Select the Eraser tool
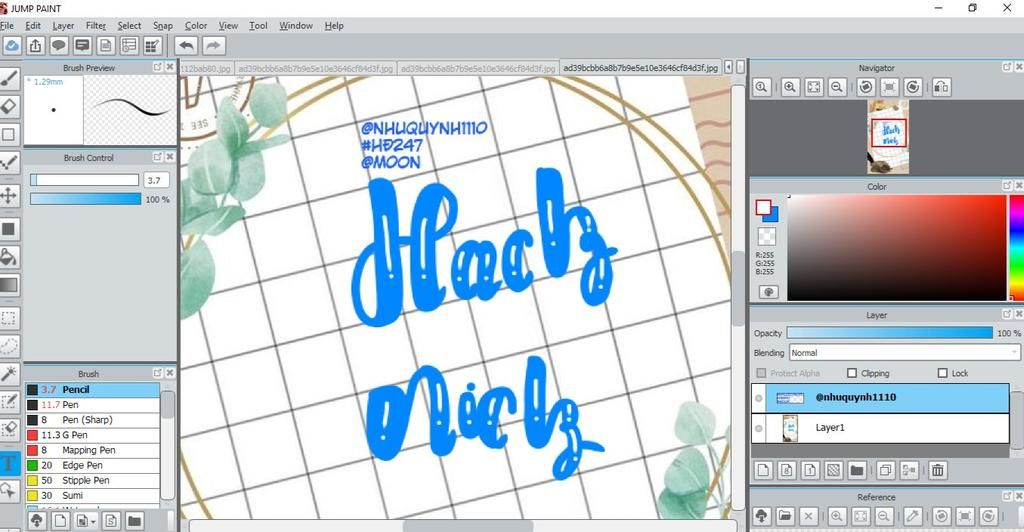This screenshot has width=1024, height=532. click(x=8, y=106)
